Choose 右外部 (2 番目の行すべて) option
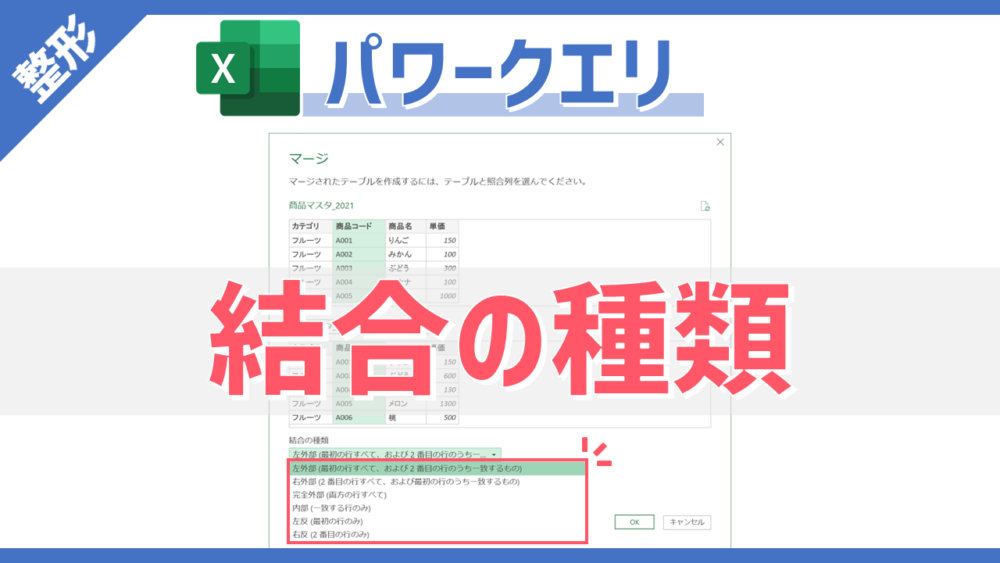Viewport: 1000px width, 563px height. click(x=437, y=481)
